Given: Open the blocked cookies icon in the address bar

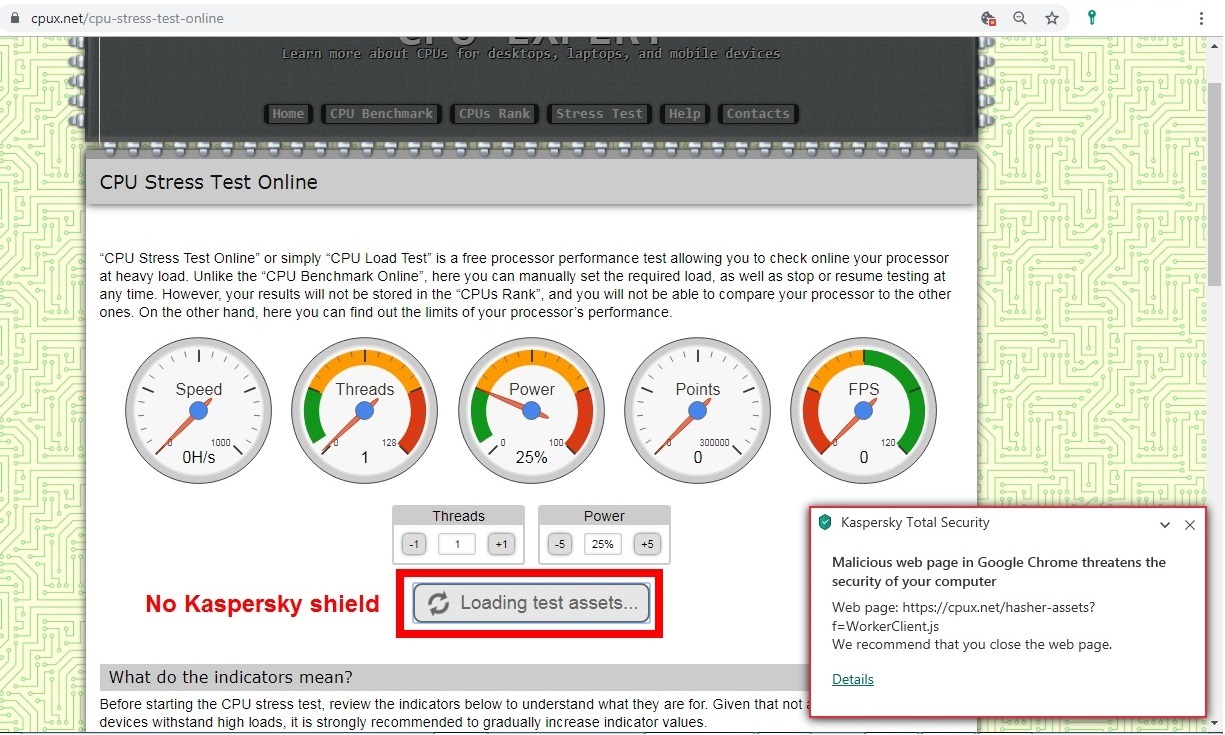Looking at the screenshot, I should [988, 18].
